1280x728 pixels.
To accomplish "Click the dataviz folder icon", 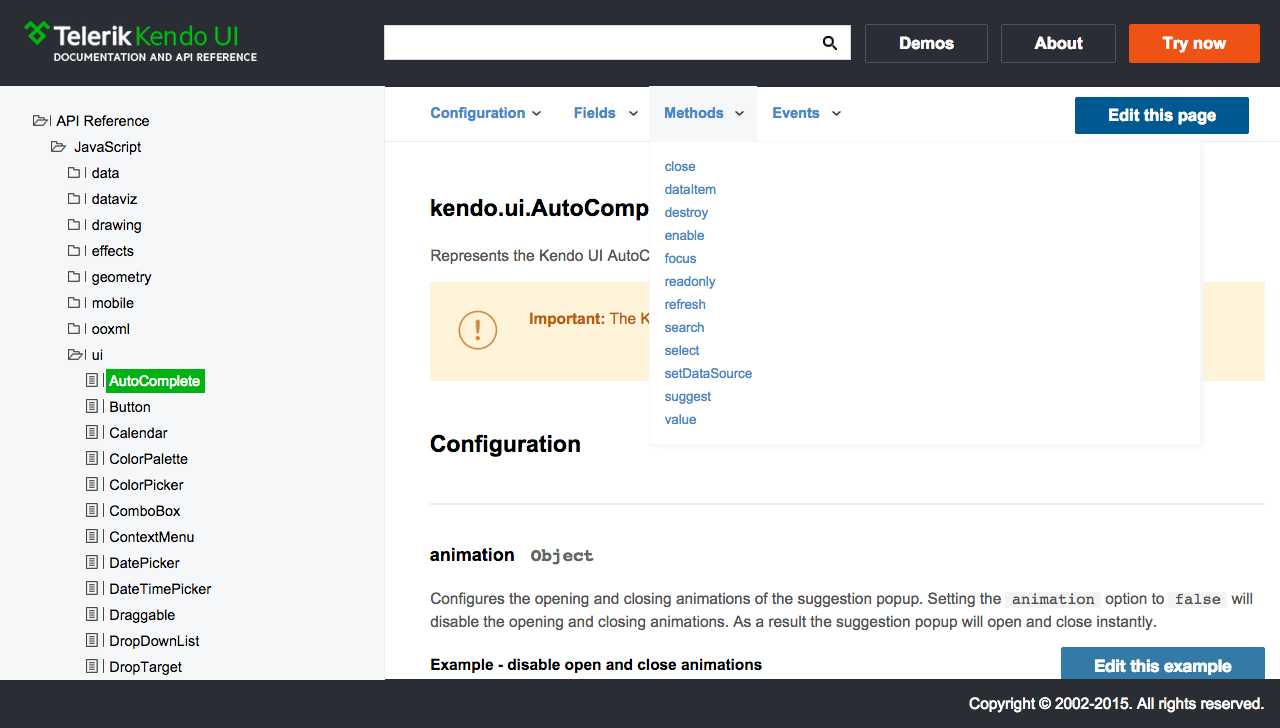I will pos(74,199).
